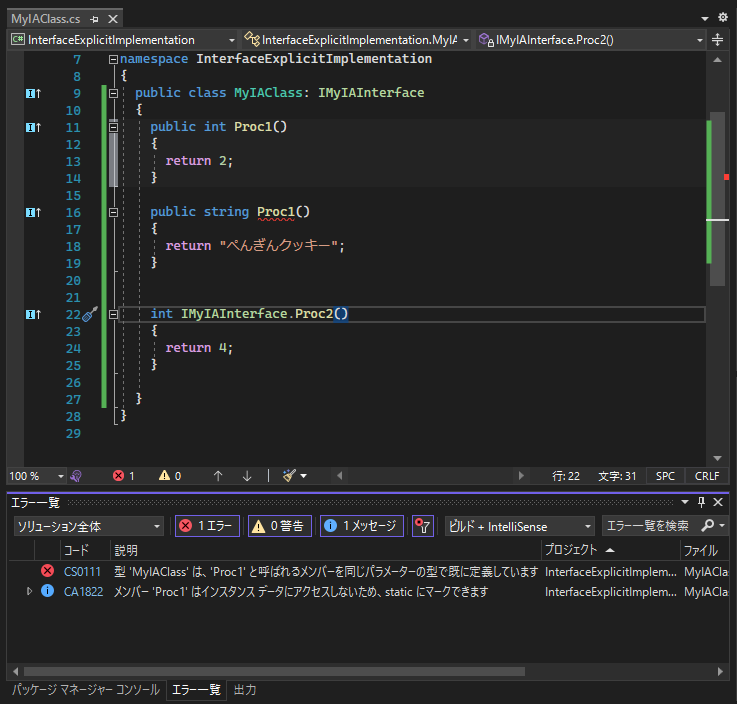This screenshot has height=704, width=737.
Task: Open the solution-wide scope dropdown
Action: pyautogui.click(x=88, y=526)
